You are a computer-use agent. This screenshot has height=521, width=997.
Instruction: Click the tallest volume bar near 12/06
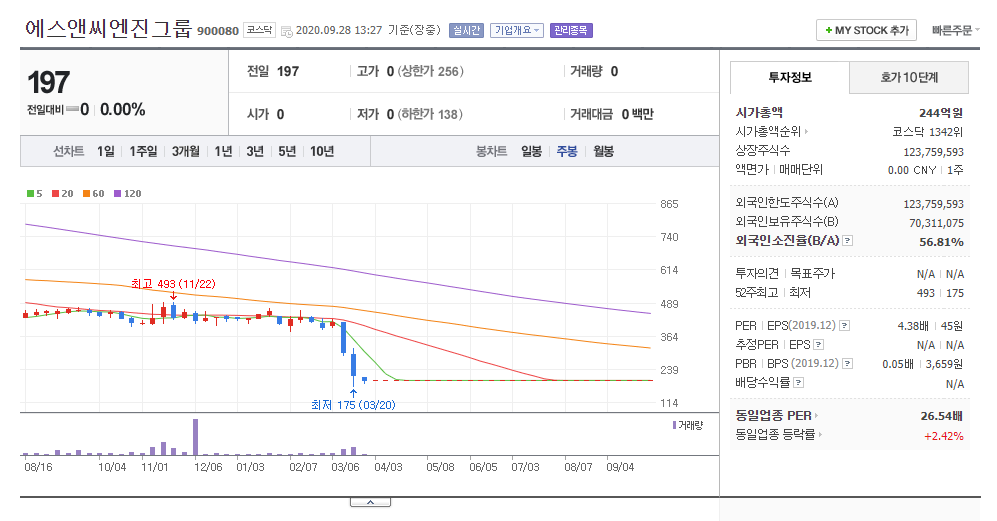pos(195,437)
